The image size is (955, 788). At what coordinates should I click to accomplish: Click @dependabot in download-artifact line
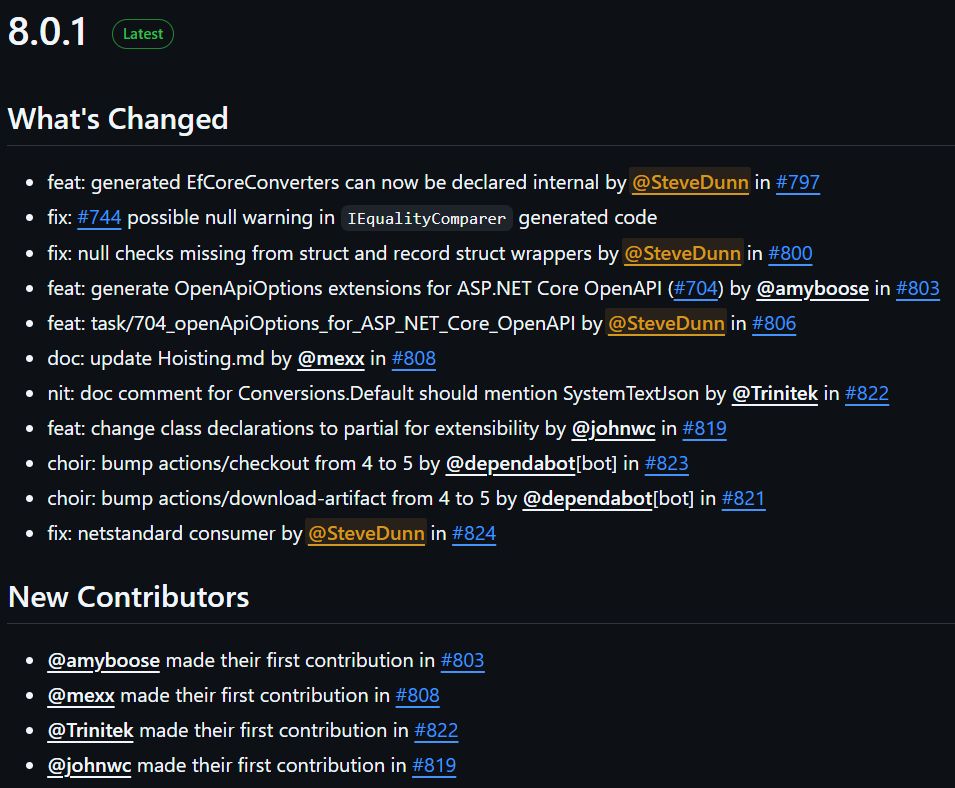click(587, 499)
